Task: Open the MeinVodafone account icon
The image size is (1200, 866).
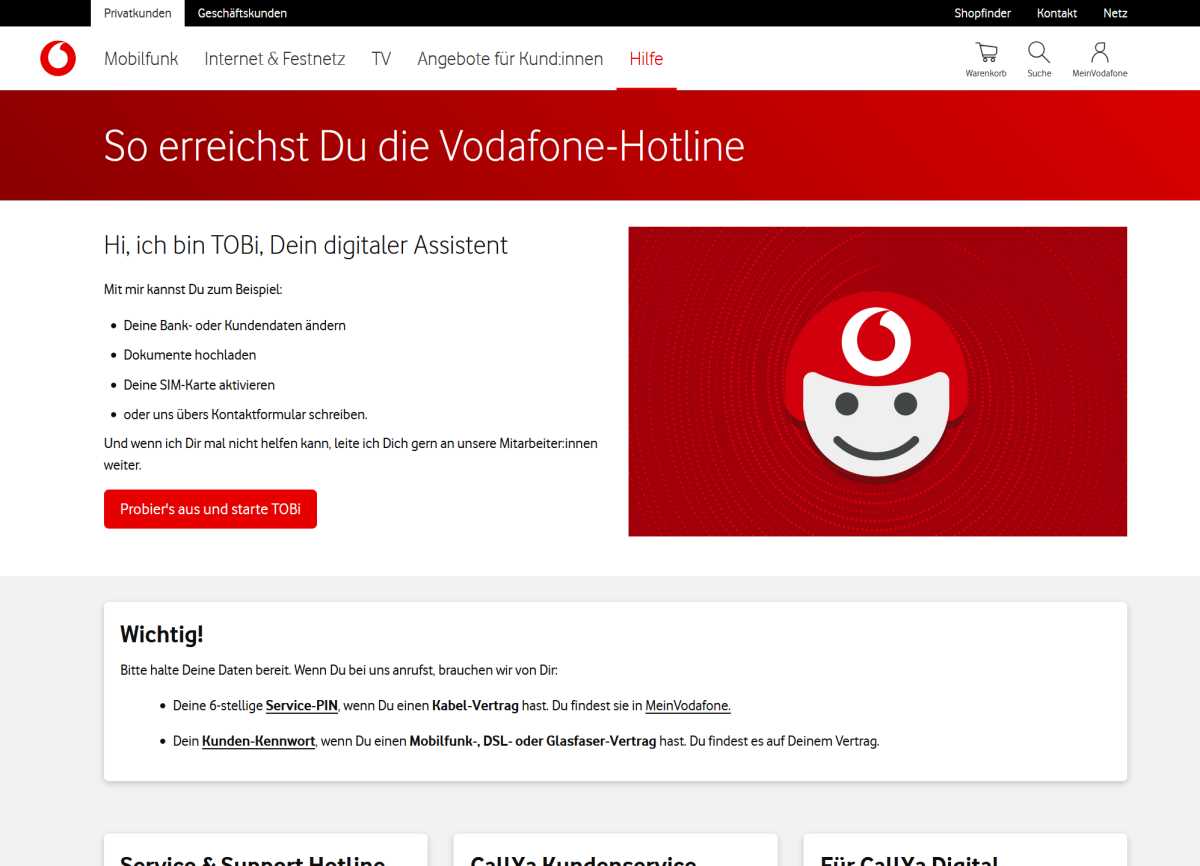Action: point(1100,52)
